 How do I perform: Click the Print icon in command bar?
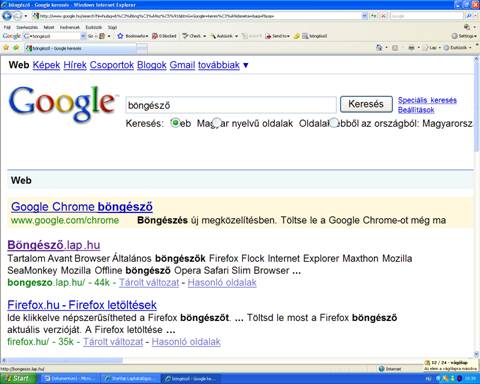tap(412, 48)
